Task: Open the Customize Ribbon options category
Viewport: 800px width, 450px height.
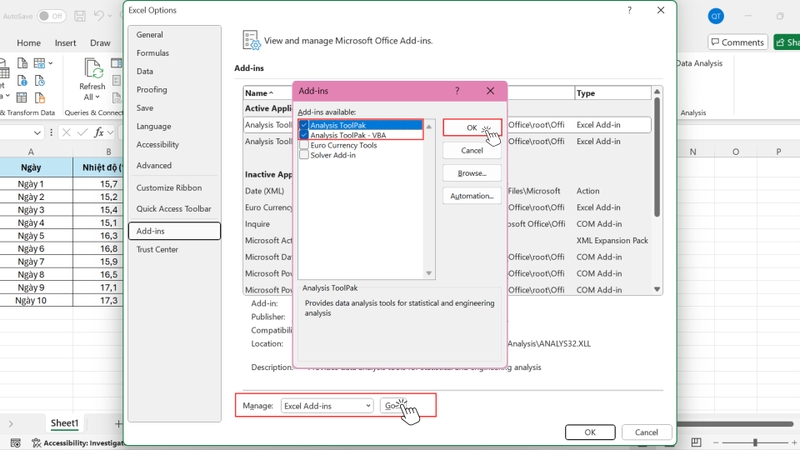Action: click(174, 188)
